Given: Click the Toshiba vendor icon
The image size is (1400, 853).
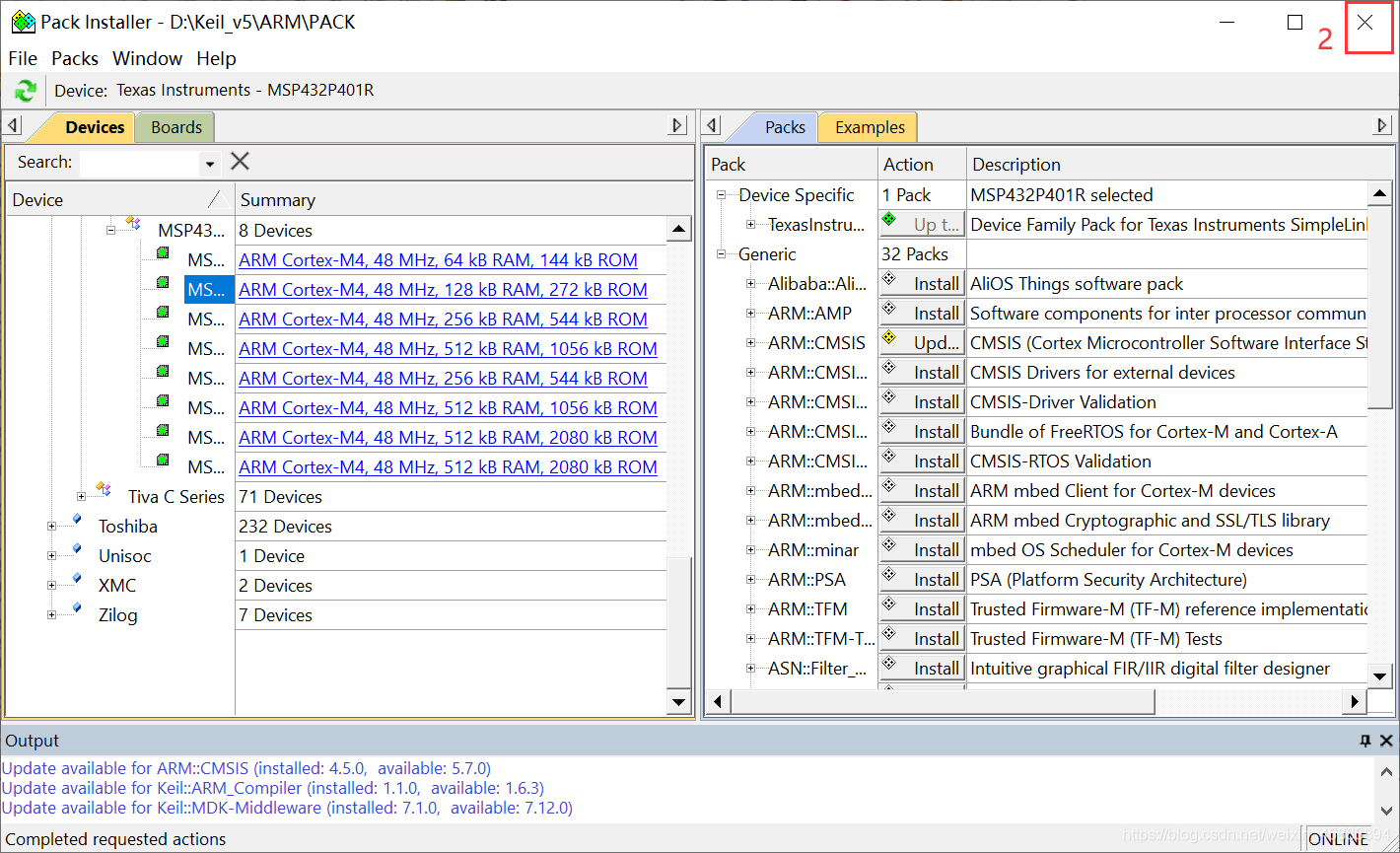Looking at the screenshot, I should coord(75,521).
